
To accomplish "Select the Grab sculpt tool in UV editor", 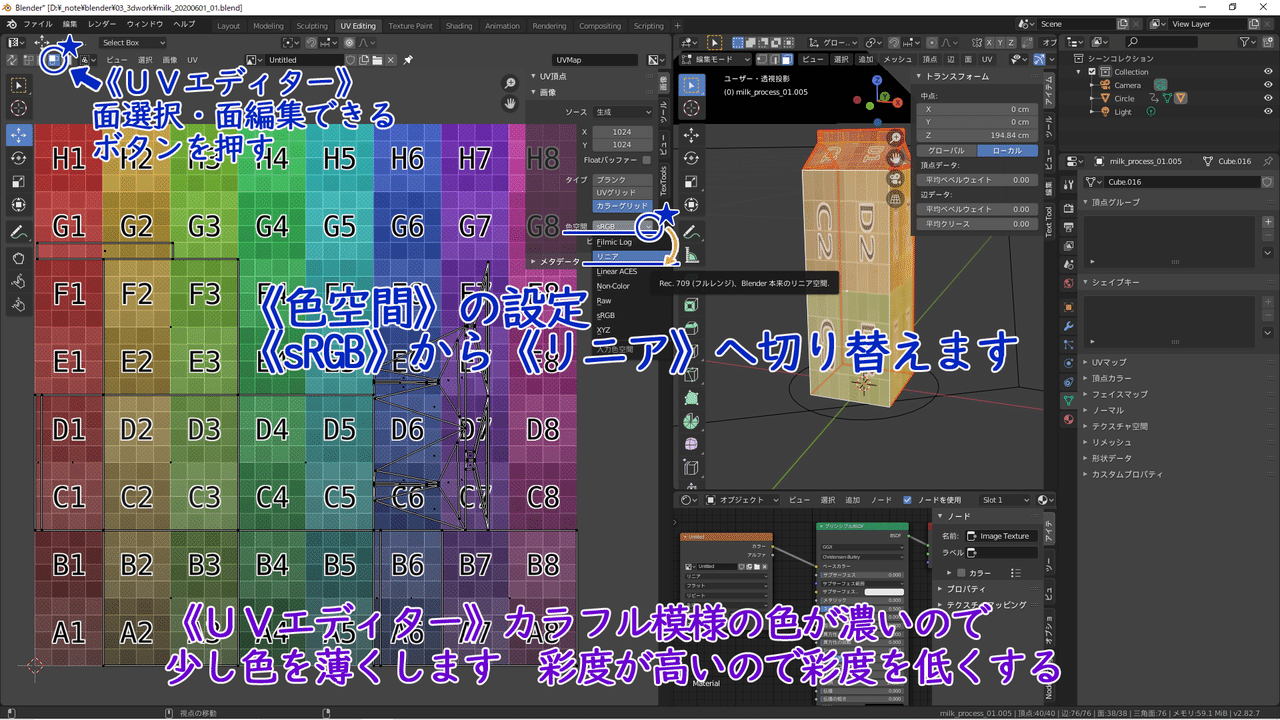I will point(19,258).
